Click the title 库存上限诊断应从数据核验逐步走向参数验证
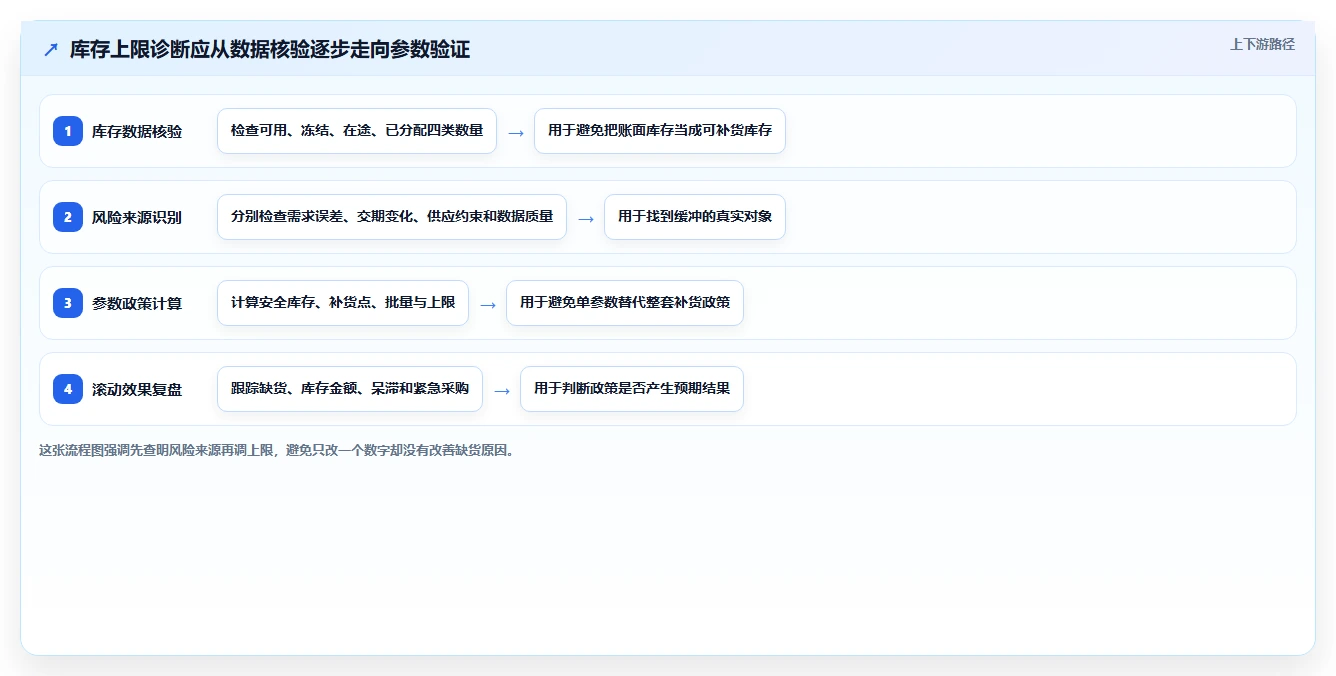The image size is (1336, 676). (x=270, y=49)
